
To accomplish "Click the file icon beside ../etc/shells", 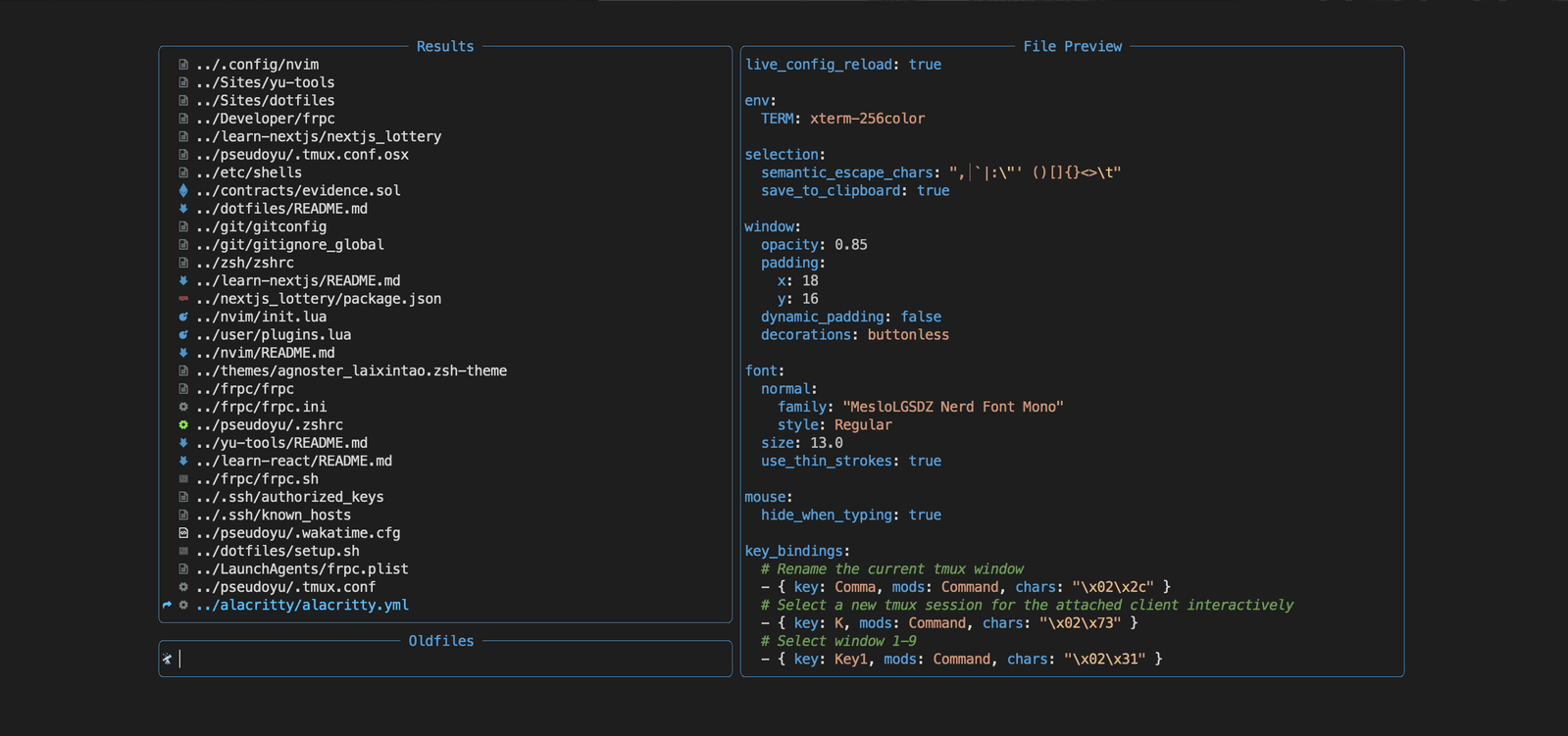I will pos(183,172).
